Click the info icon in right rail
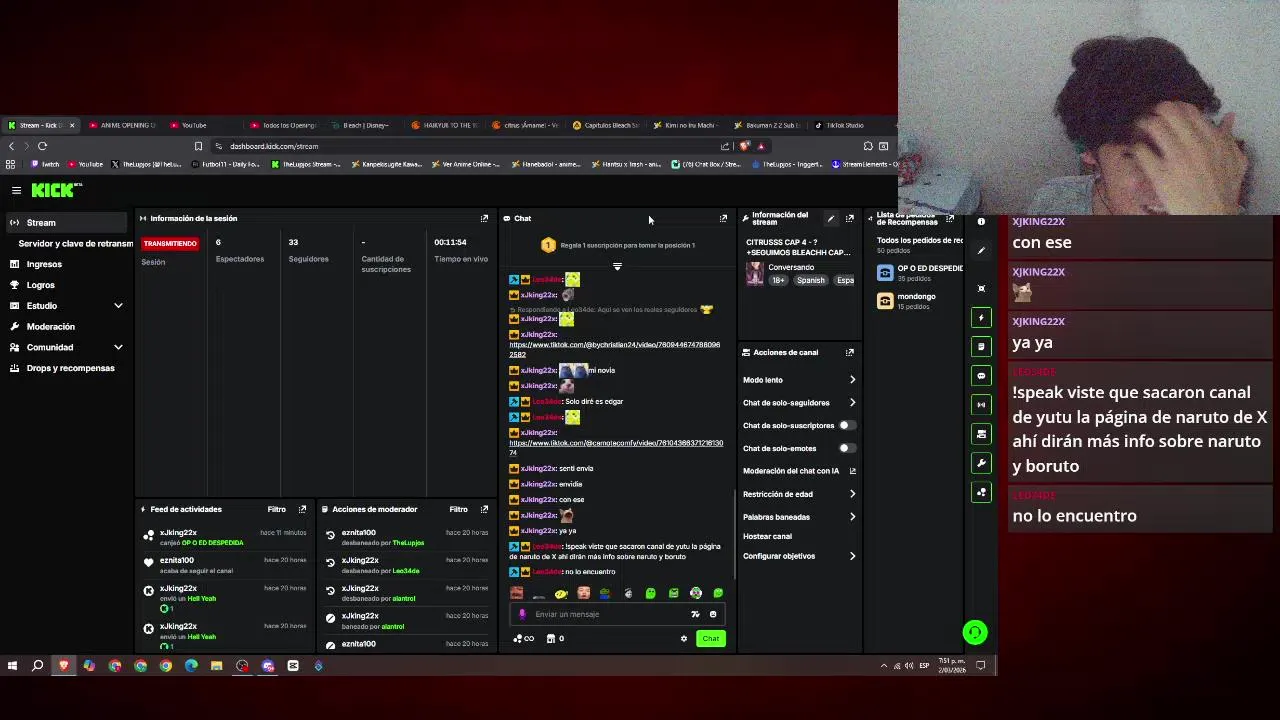This screenshot has height=720, width=1280. (x=981, y=222)
